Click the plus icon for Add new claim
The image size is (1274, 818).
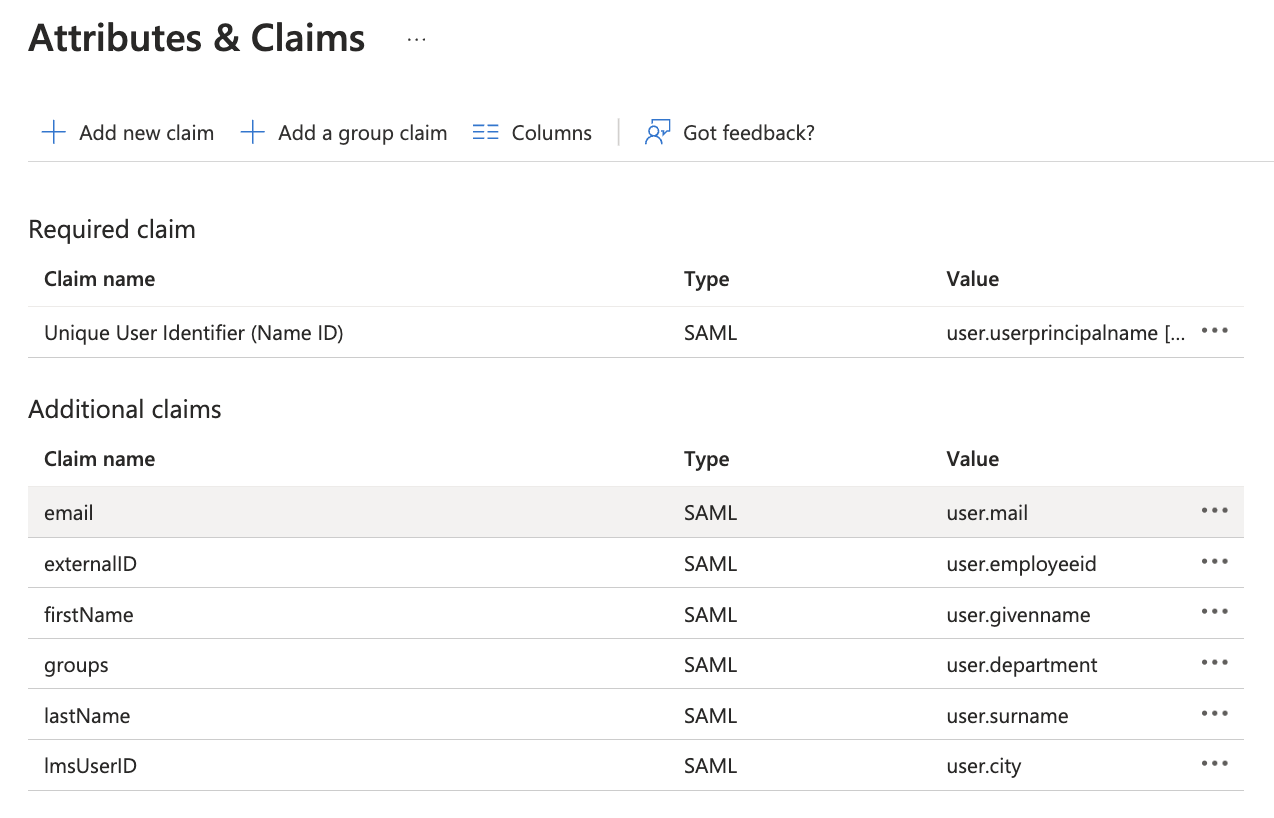(53, 133)
